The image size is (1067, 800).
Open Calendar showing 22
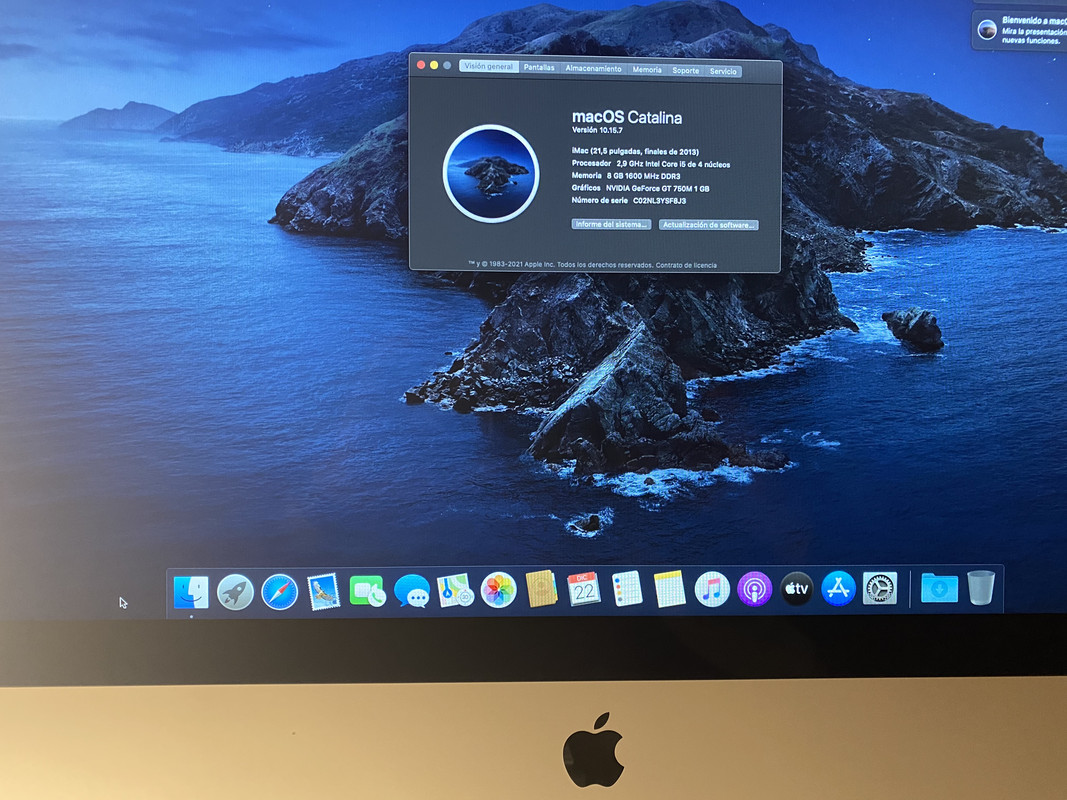[x=584, y=588]
